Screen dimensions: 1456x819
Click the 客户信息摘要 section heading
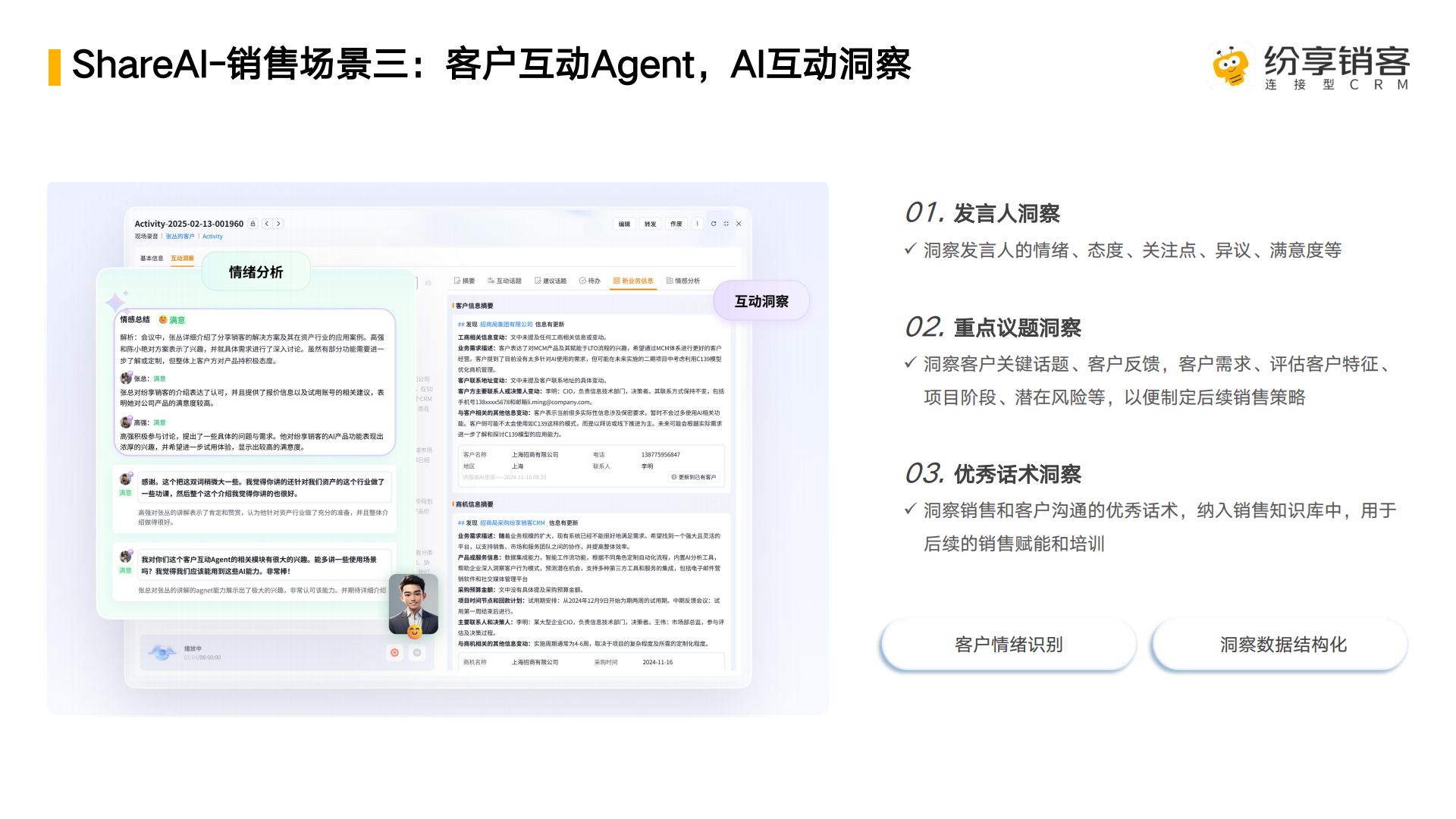coord(474,306)
